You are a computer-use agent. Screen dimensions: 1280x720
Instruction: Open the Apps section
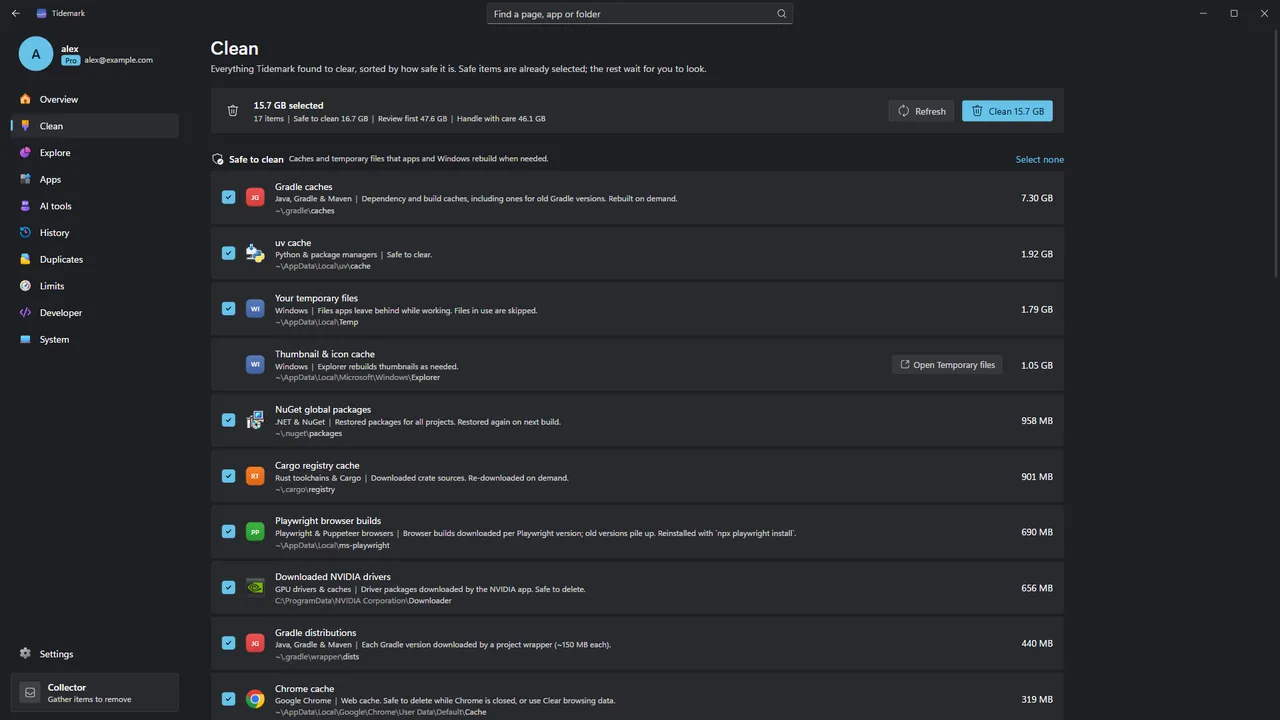point(95,179)
